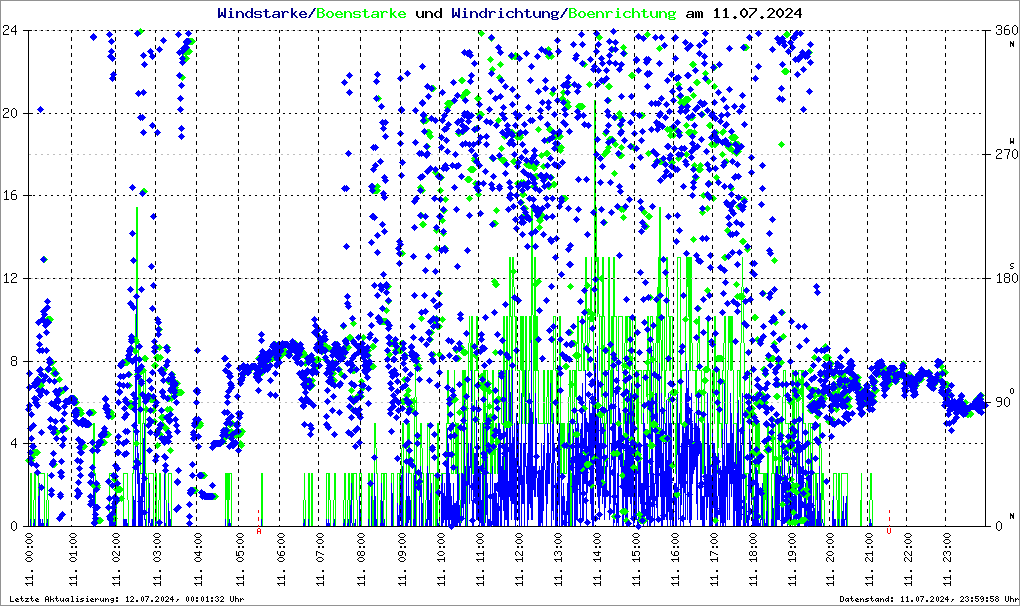Click the date 'am 11.07.2024' in the title
Viewport: 1020px width, 606px height.
pyautogui.click(x=744, y=13)
